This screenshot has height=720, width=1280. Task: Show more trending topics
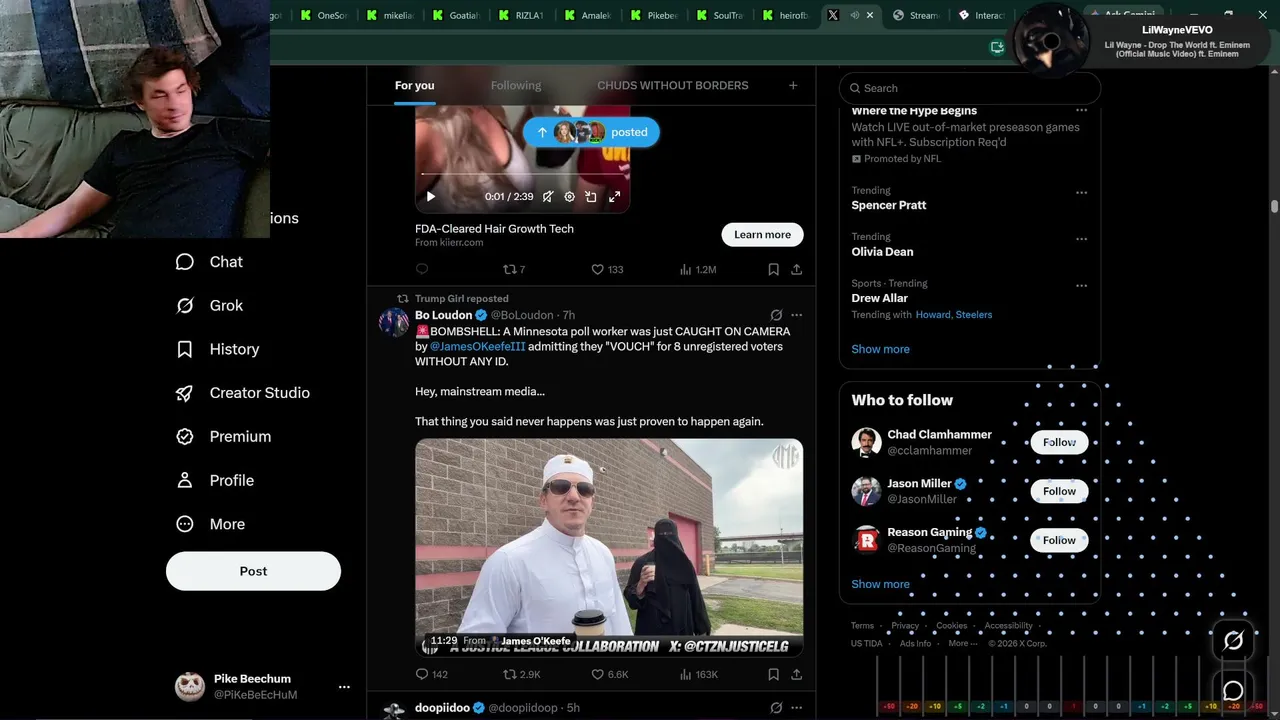tap(880, 349)
